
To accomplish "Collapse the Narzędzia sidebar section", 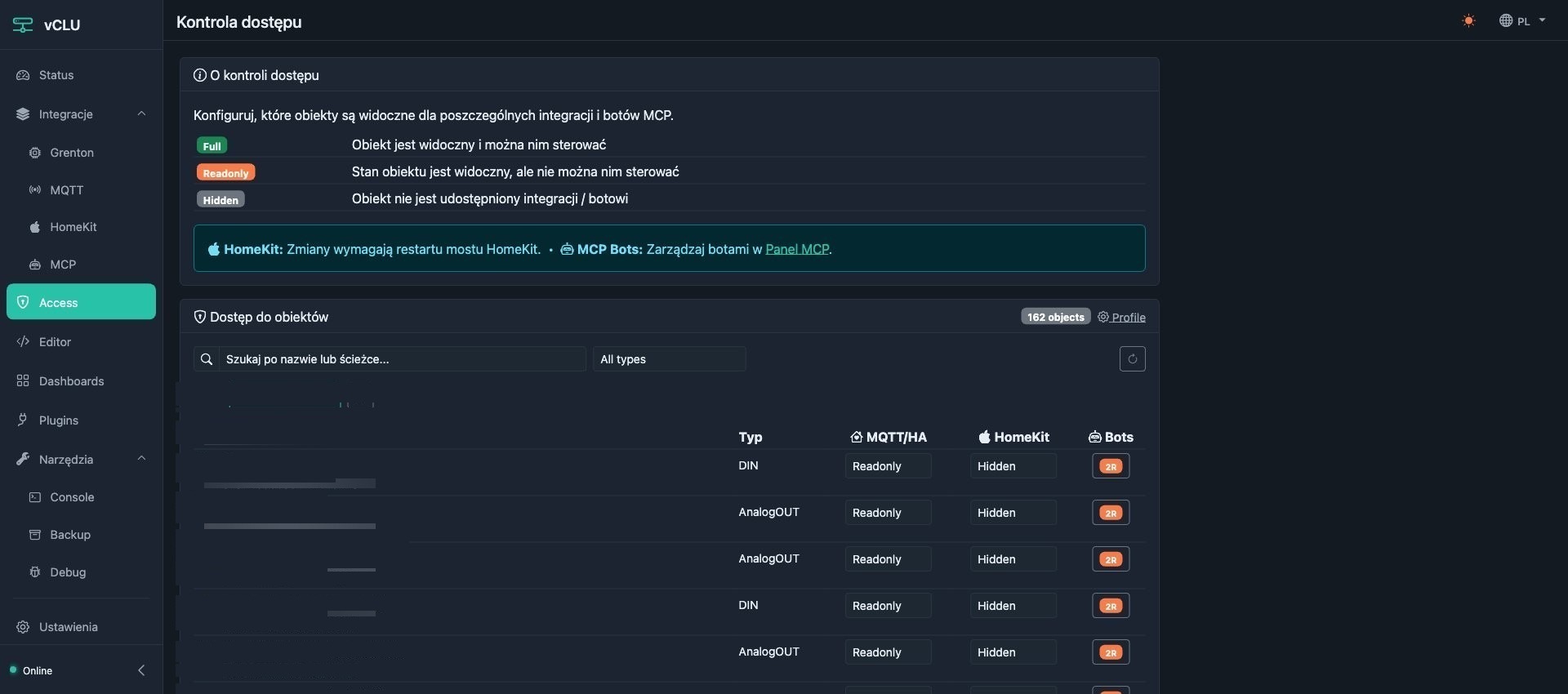I will click(x=141, y=459).
